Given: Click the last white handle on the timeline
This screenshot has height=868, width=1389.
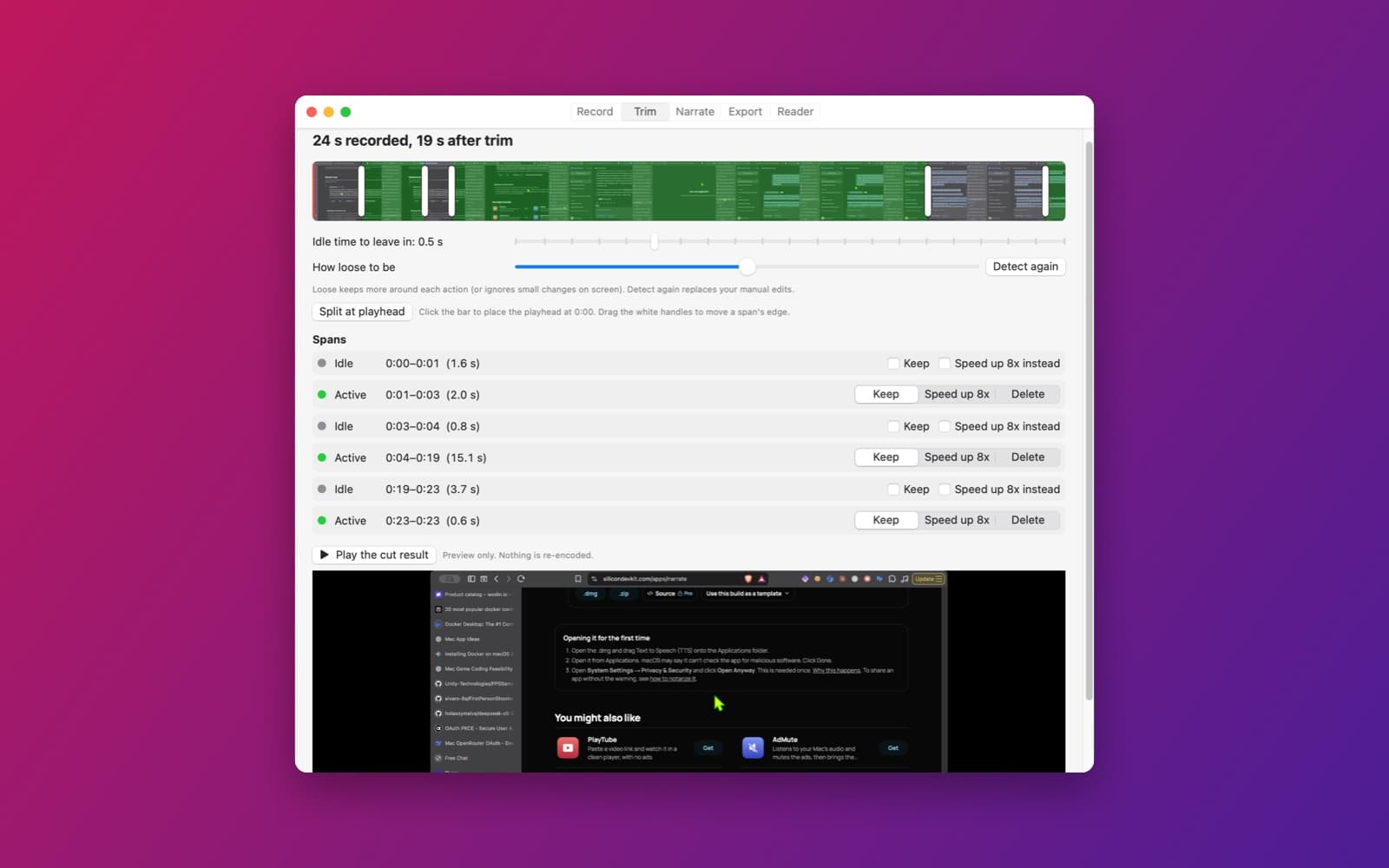Looking at the screenshot, I should tap(1045, 191).
